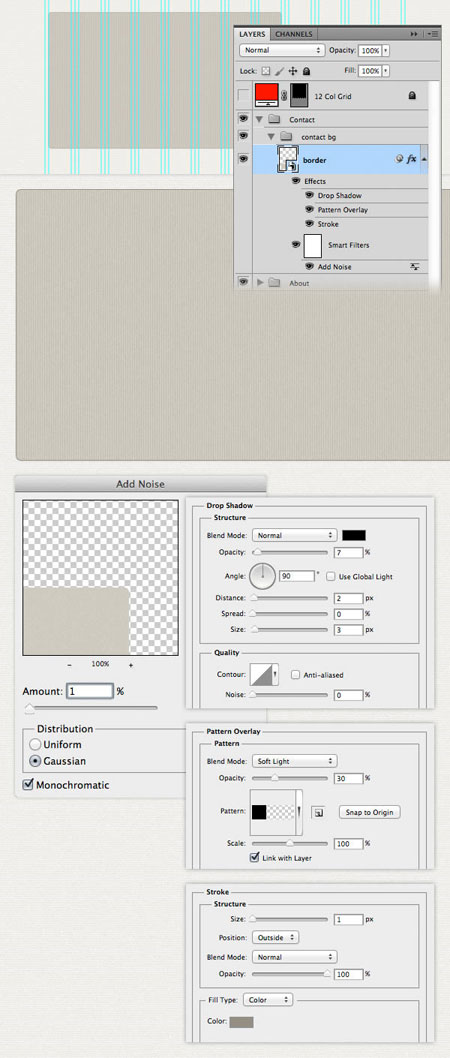Open the layer blend mode Normal dropdown
This screenshot has width=450, height=1058.
coord(282,51)
